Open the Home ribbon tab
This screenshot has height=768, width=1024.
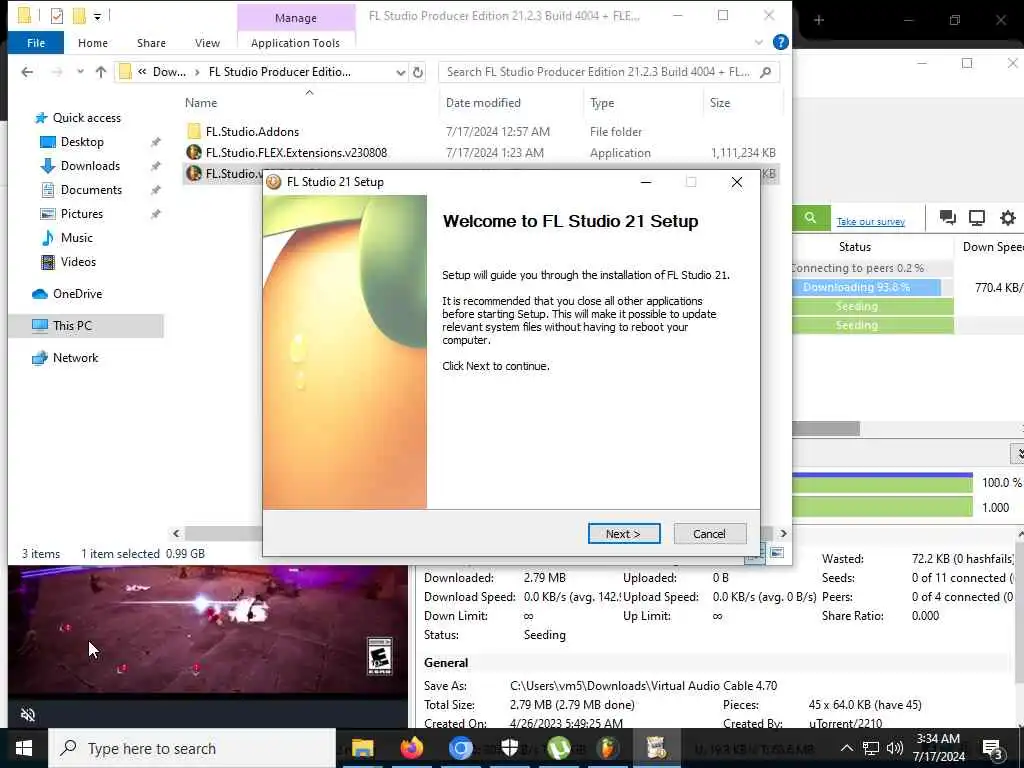point(93,42)
